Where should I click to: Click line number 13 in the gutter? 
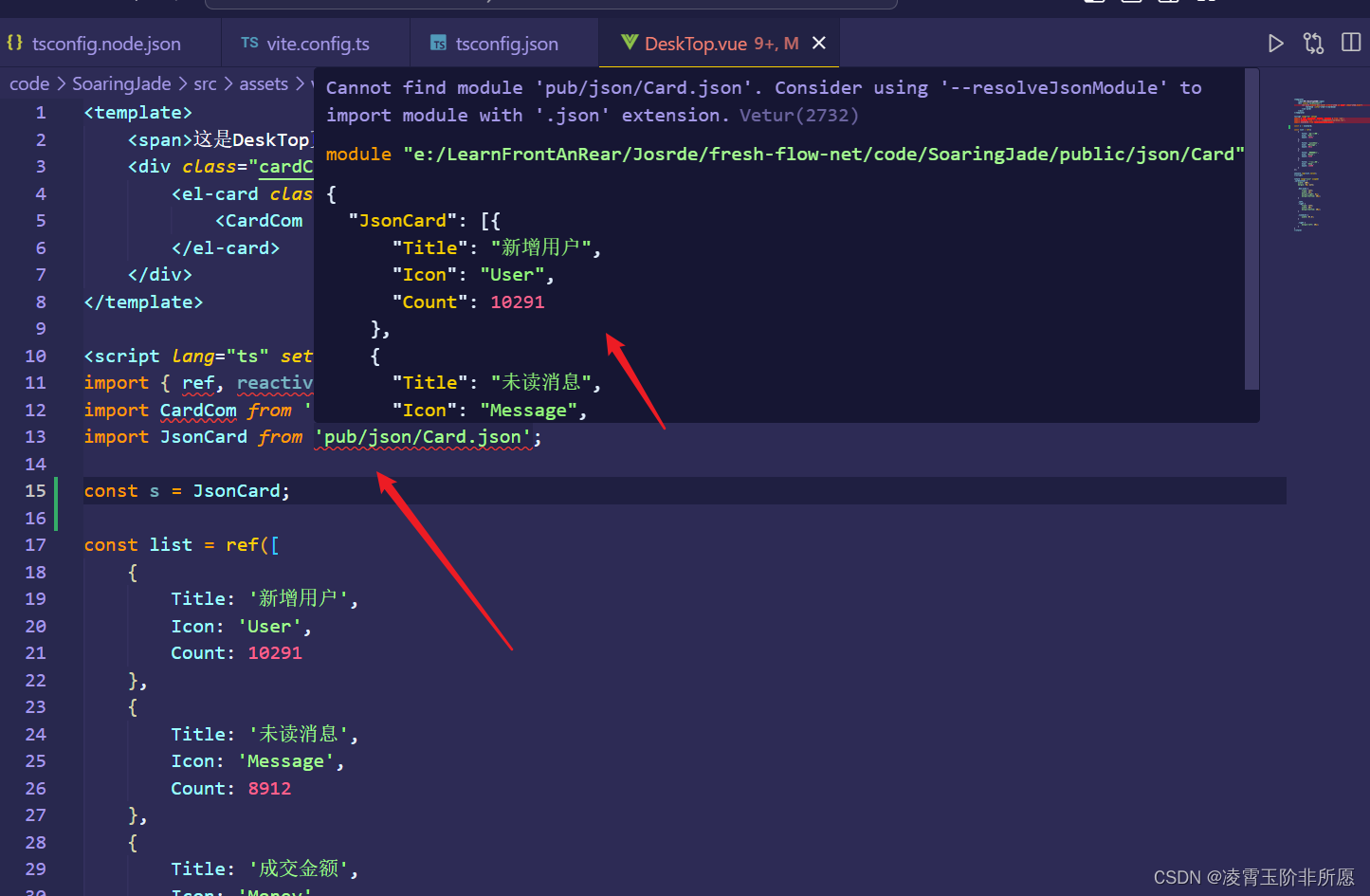coord(35,437)
